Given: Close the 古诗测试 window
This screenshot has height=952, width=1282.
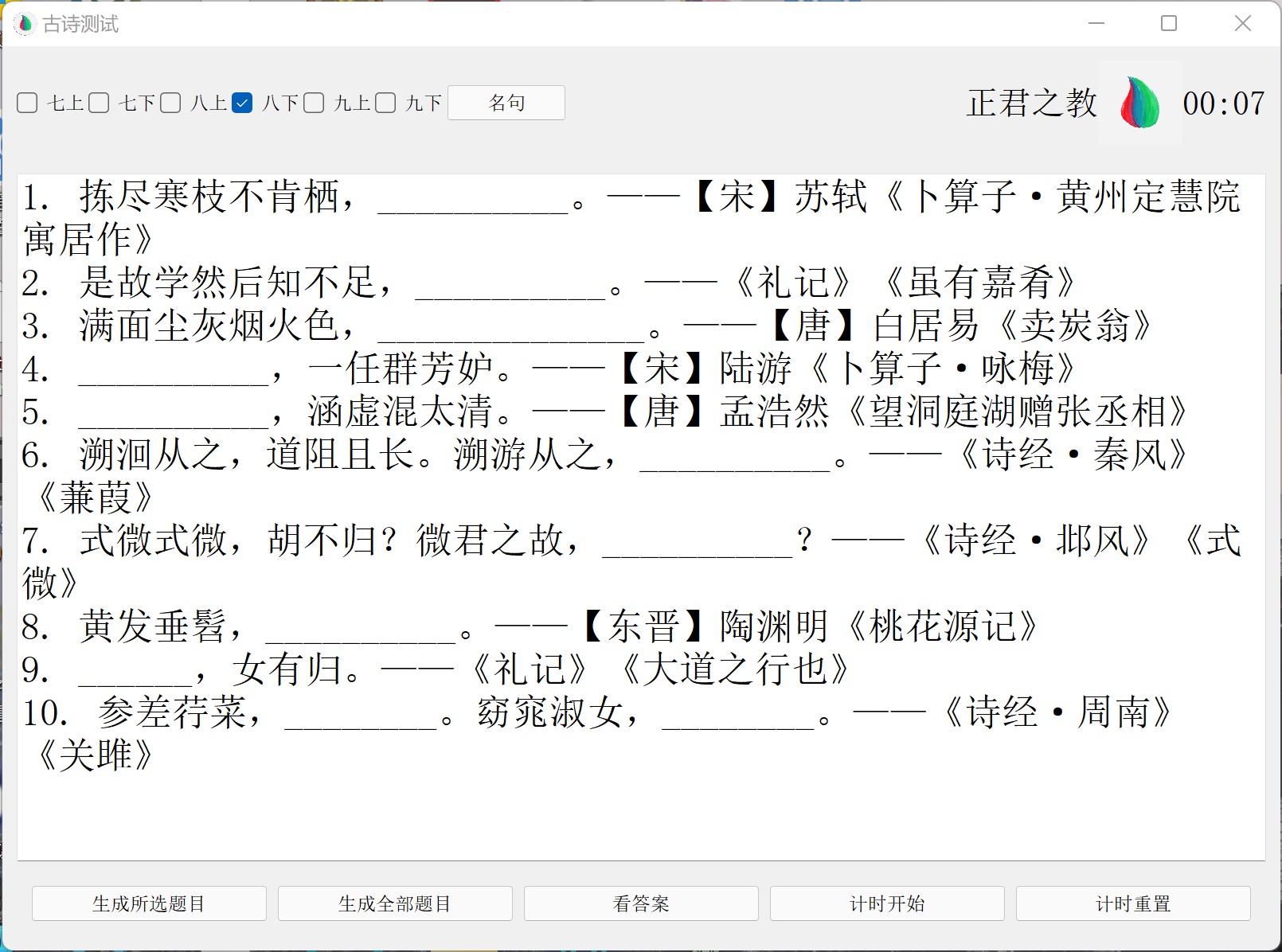Looking at the screenshot, I should 1243,23.
